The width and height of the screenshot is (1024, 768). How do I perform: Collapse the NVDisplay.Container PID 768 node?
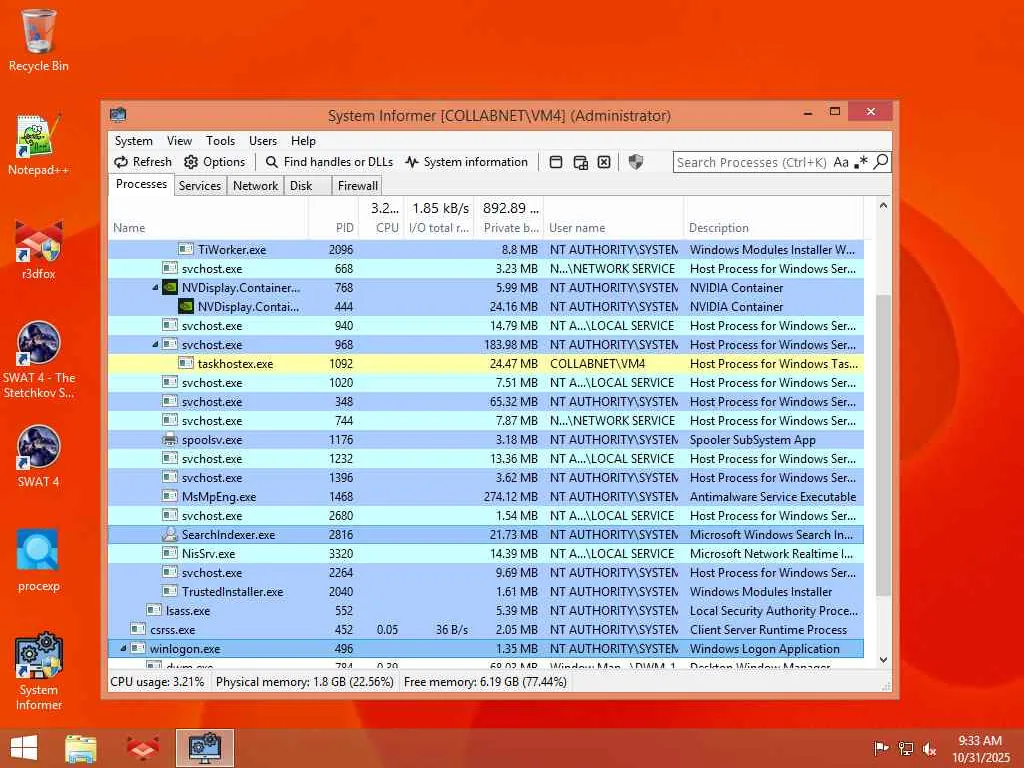[155, 287]
